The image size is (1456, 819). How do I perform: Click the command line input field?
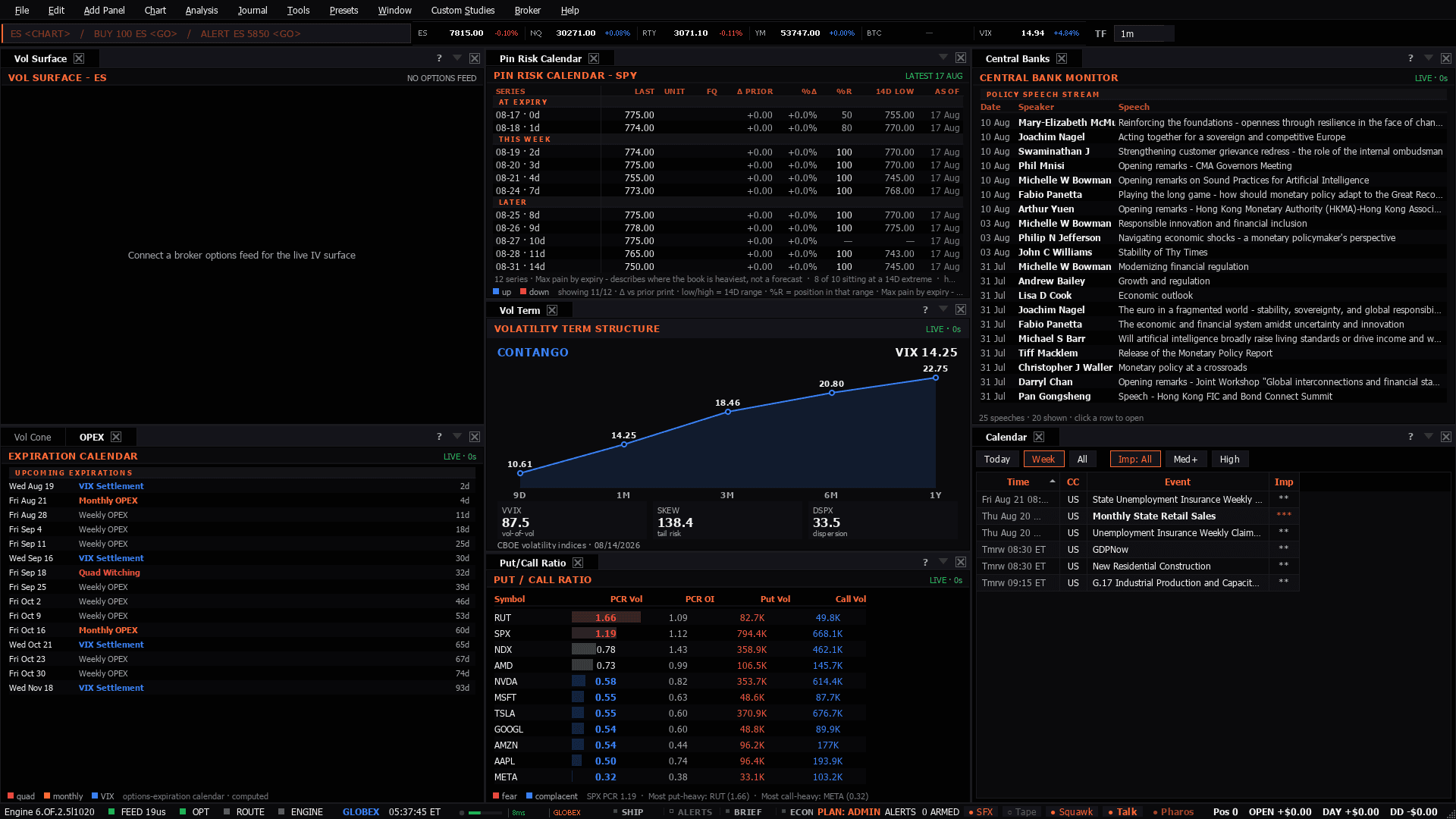coord(206,33)
